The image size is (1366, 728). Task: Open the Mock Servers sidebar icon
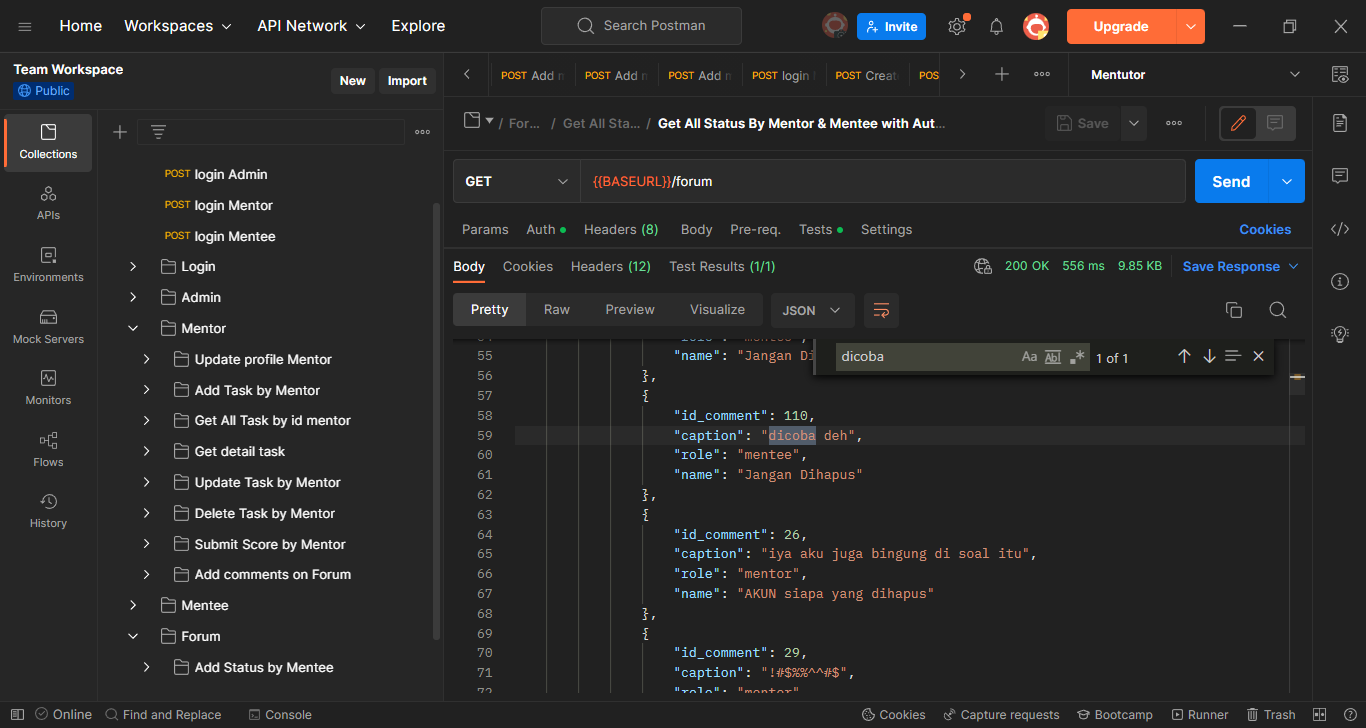[48, 327]
